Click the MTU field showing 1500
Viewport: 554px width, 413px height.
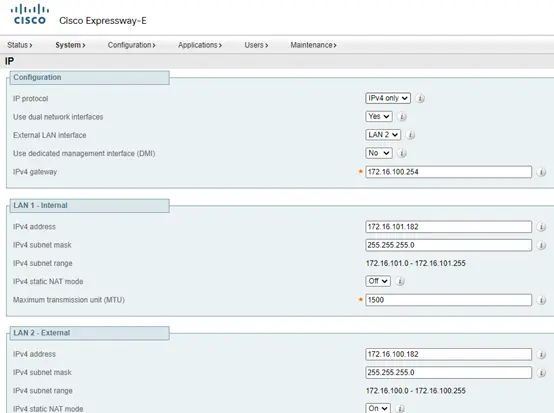pos(448,300)
